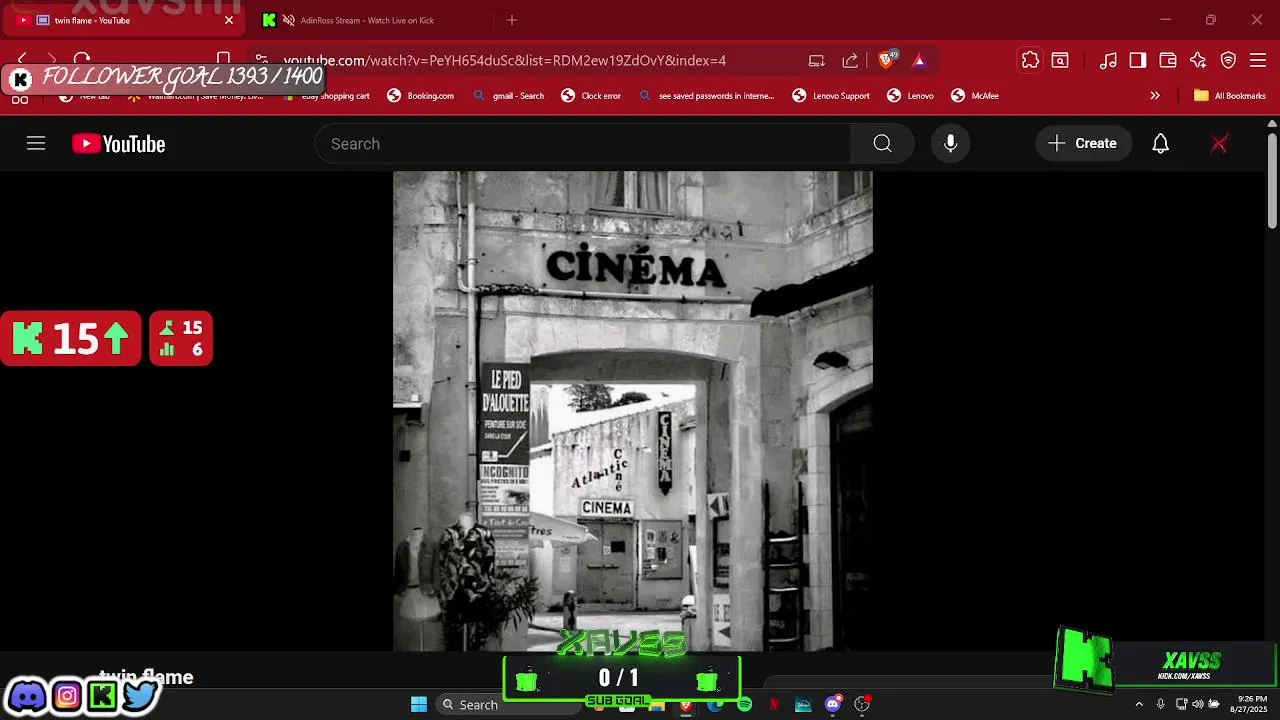Image resolution: width=1280 pixels, height=720 pixels.
Task: Open a new browser tab
Action: pyautogui.click(x=512, y=20)
